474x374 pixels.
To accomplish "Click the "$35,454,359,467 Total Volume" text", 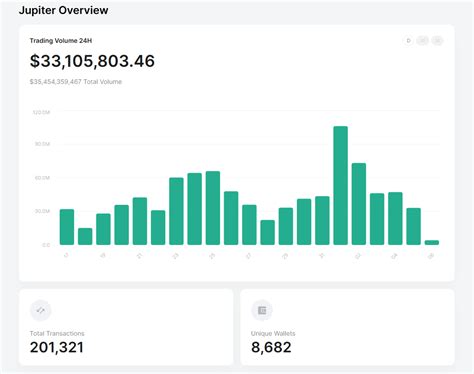I will click(x=76, y=82).
